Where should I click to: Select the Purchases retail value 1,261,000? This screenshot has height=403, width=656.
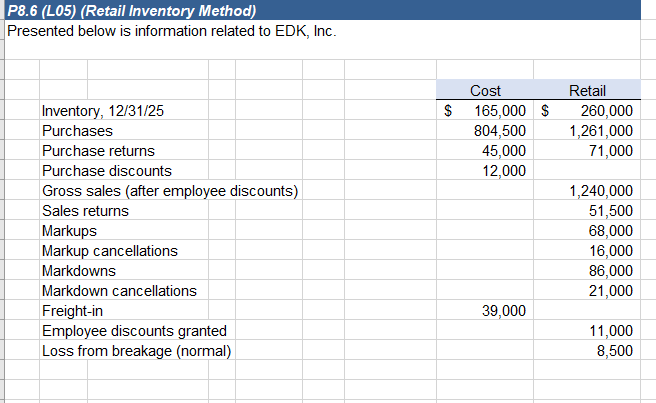587,131
